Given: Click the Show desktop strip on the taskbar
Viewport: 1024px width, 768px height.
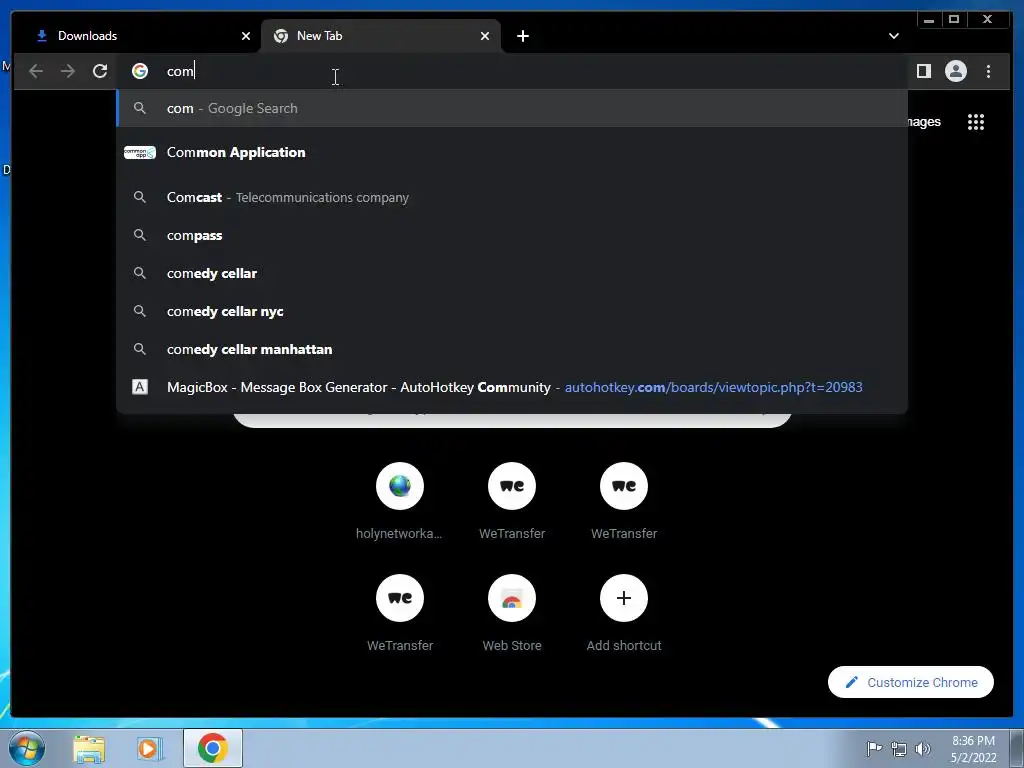Looking at the screenshot, I should 1017,748.
